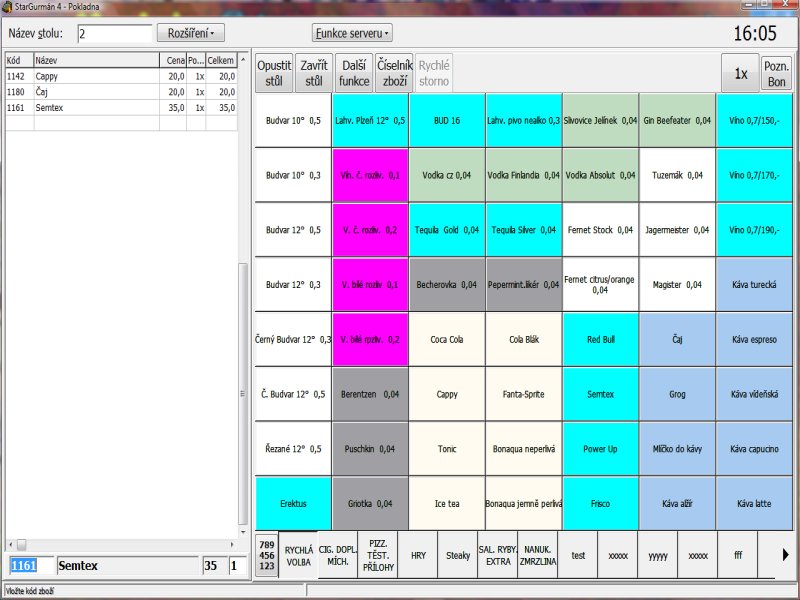Add Tuzemák 0,04 to the order

(677, 175)
